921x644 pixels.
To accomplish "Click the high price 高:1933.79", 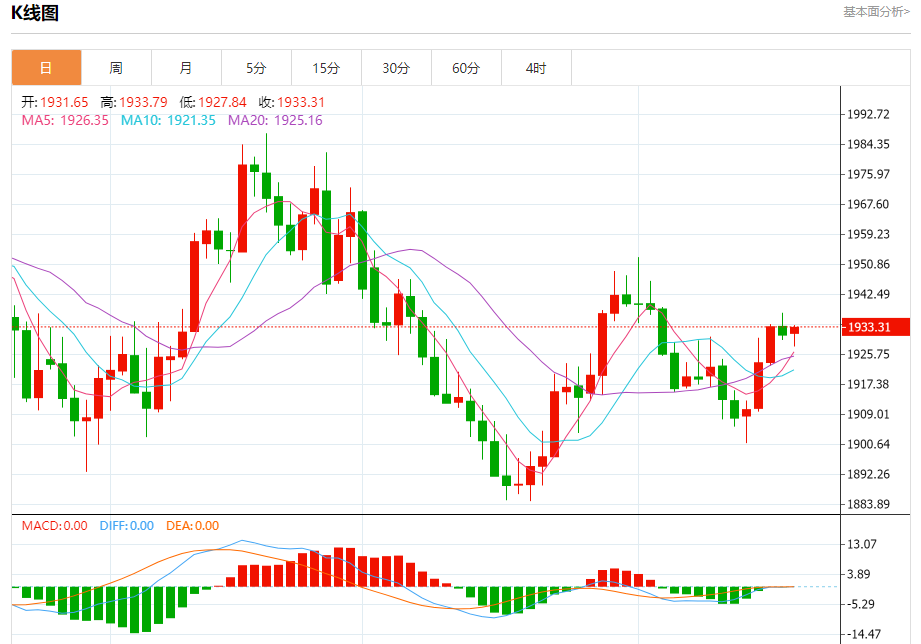I will (x=134, y=102).
